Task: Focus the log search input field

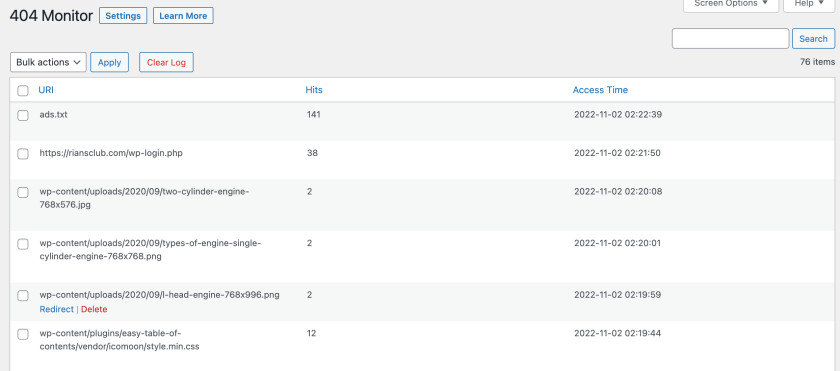Action: (730, 39)
